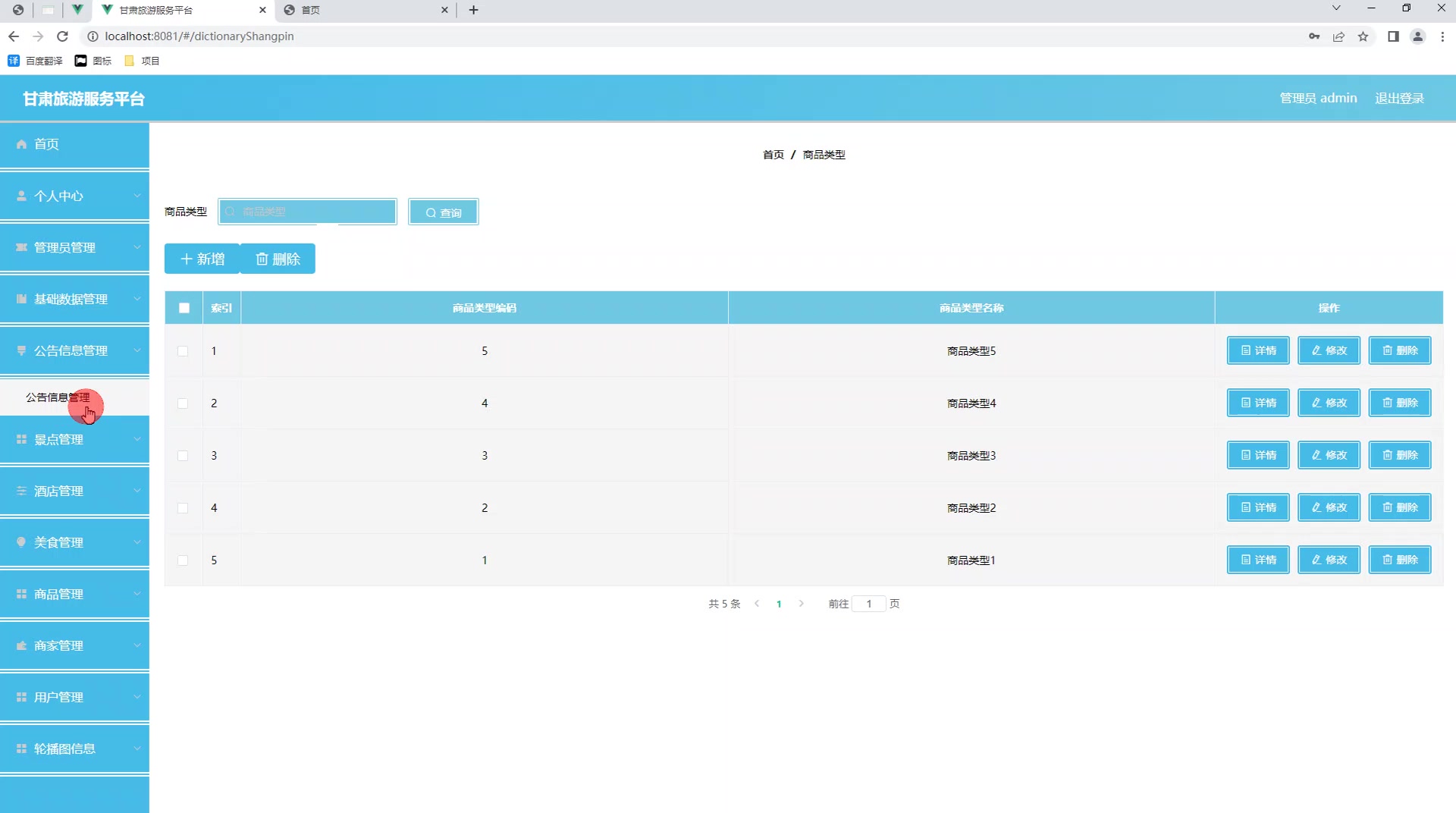The height and width of the screenshot is (813, 1456).
Task: Click the address bar URL
Action: (199, 36)
